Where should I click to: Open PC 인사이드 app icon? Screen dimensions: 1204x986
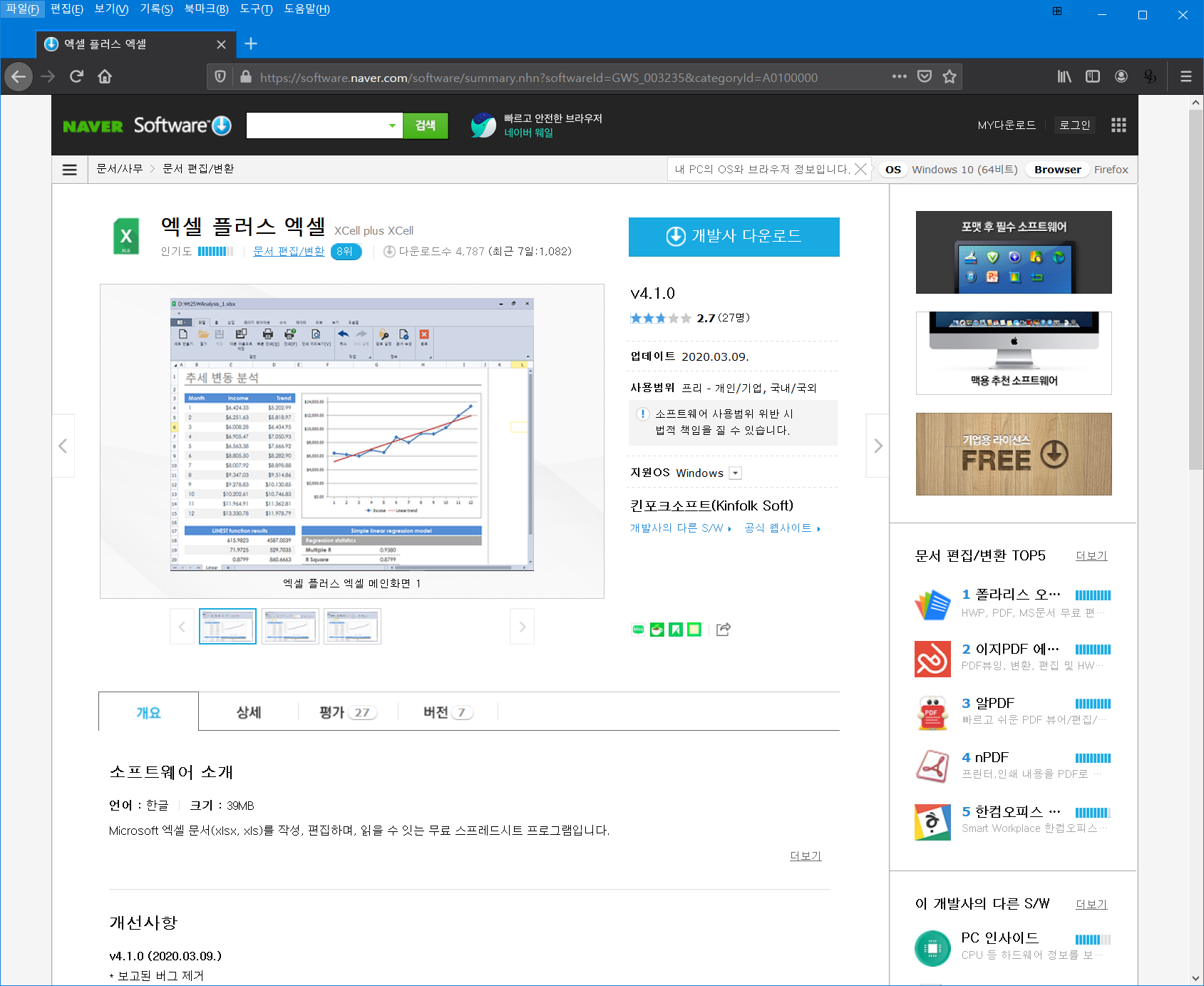coord(932,948)
